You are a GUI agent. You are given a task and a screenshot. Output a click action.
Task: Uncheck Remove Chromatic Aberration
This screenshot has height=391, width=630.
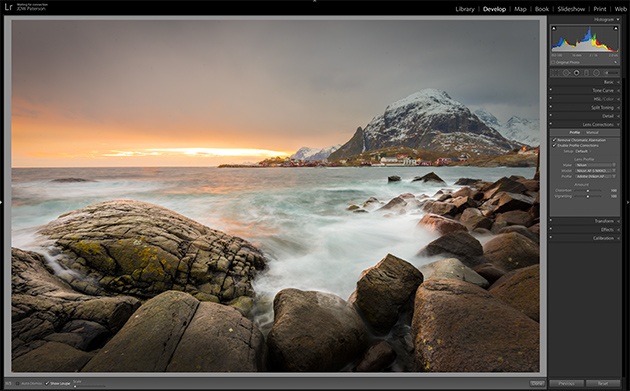554,140
